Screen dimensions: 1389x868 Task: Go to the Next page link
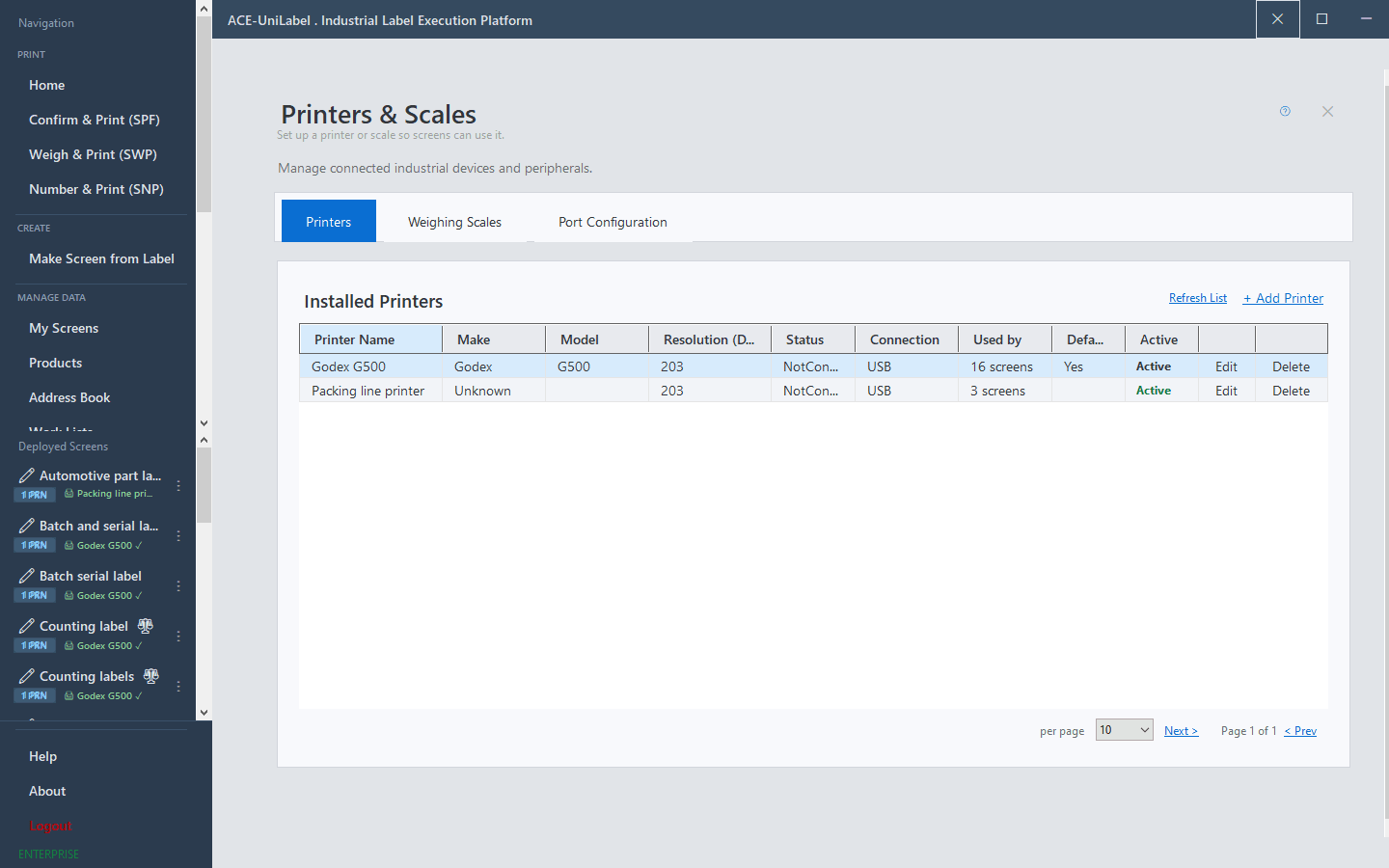[x=1181, y=731]
